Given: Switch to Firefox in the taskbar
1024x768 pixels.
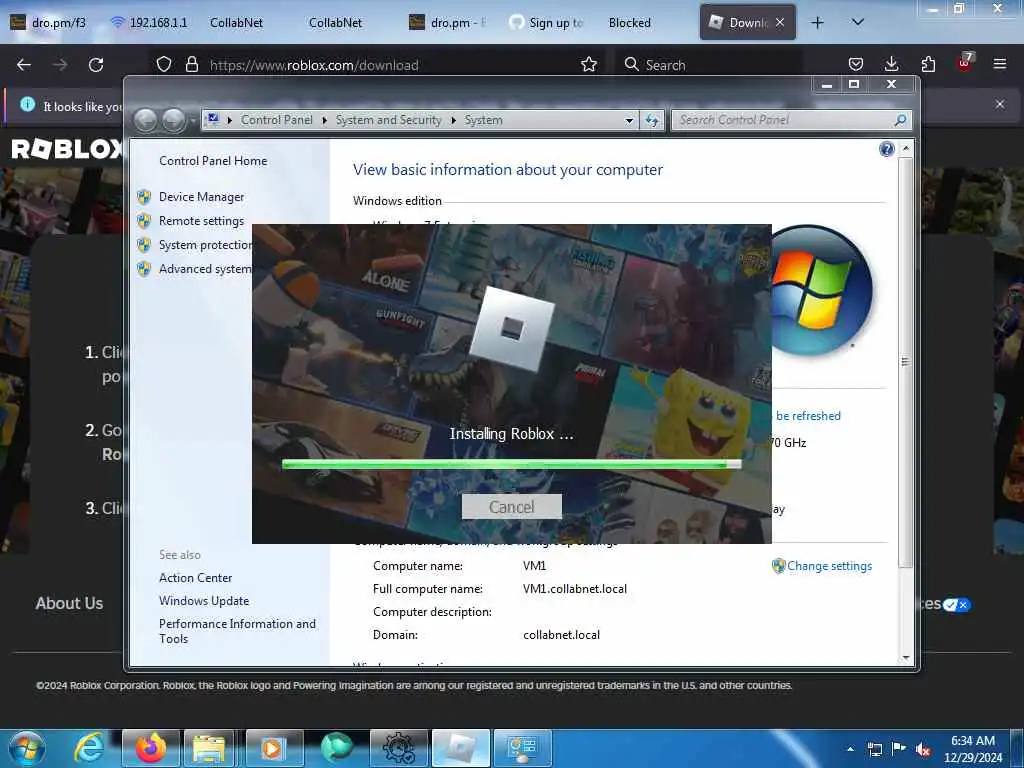Looking at the screenshot, I should click(x=151, y=748).
